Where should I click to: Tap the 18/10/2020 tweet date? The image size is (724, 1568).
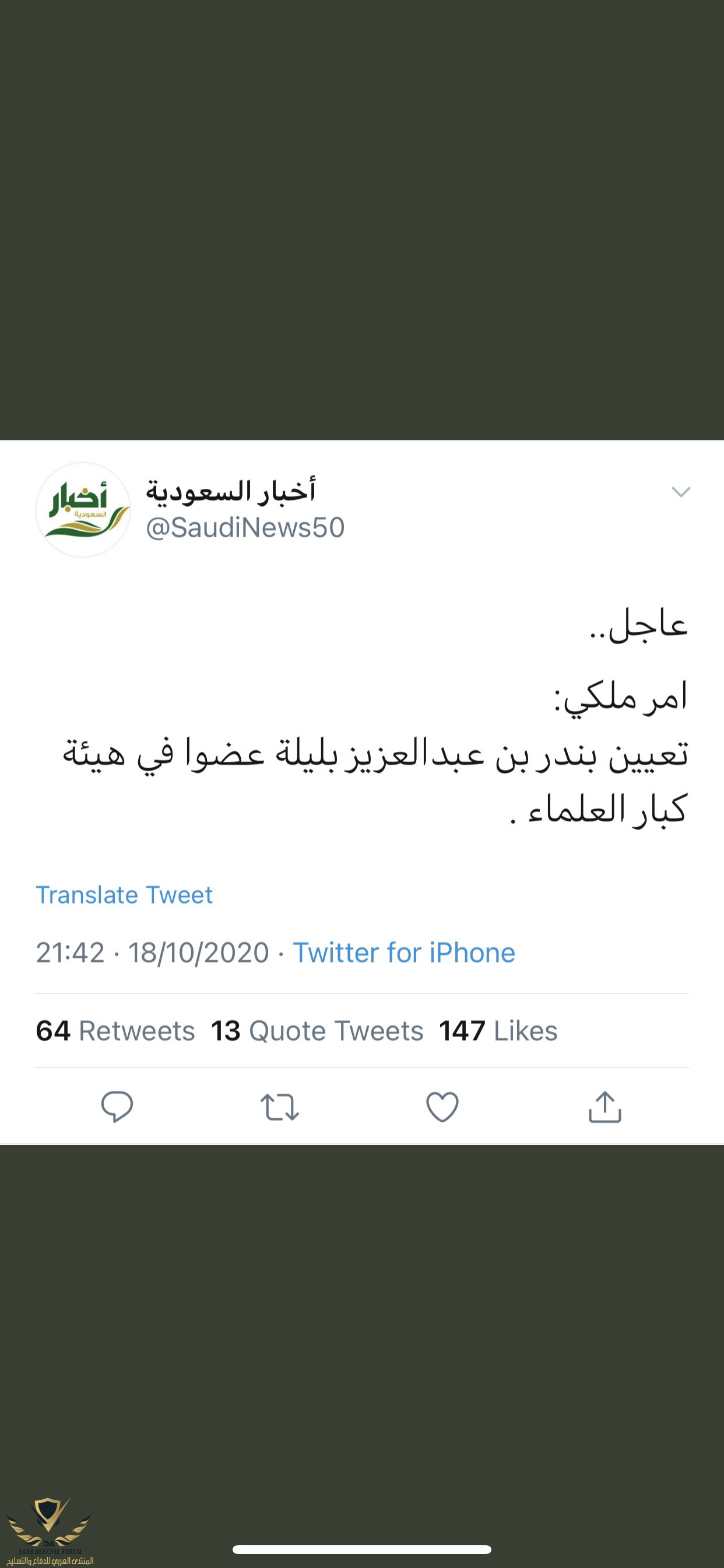click(198, 953)
